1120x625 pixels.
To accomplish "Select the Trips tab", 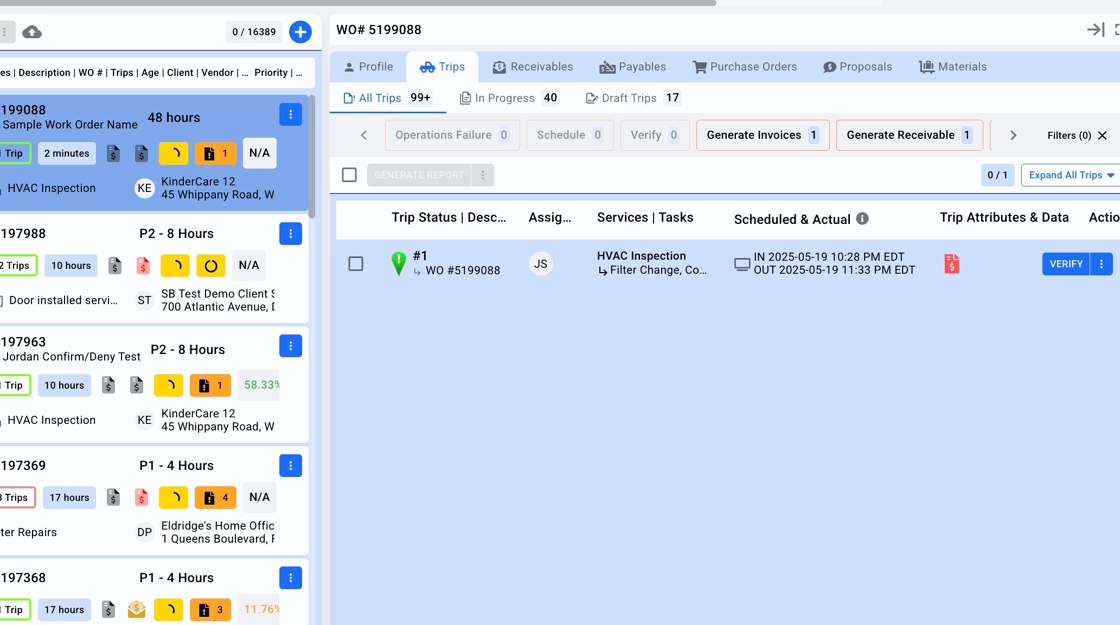I will 441,66.
